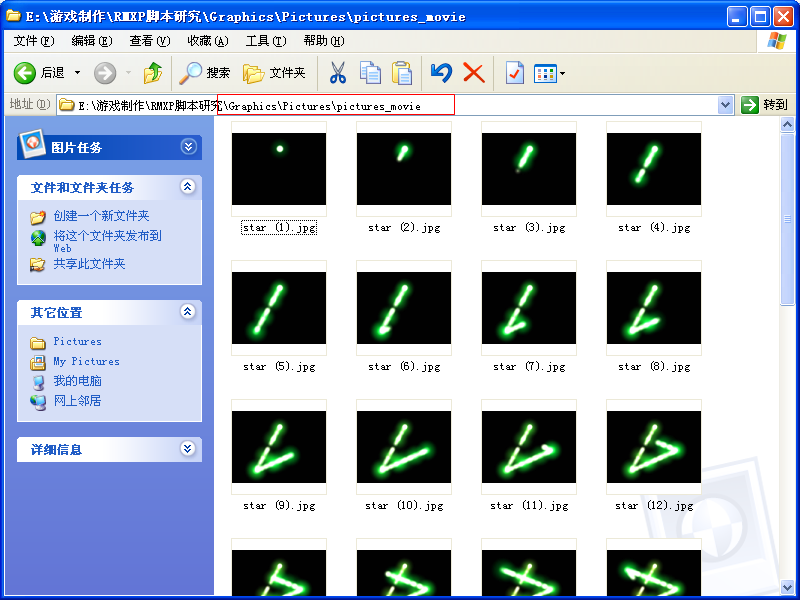800x600 pixels.
Task: Select the star (4).jpg thumbnail
Action: click(x=654, y=169)
